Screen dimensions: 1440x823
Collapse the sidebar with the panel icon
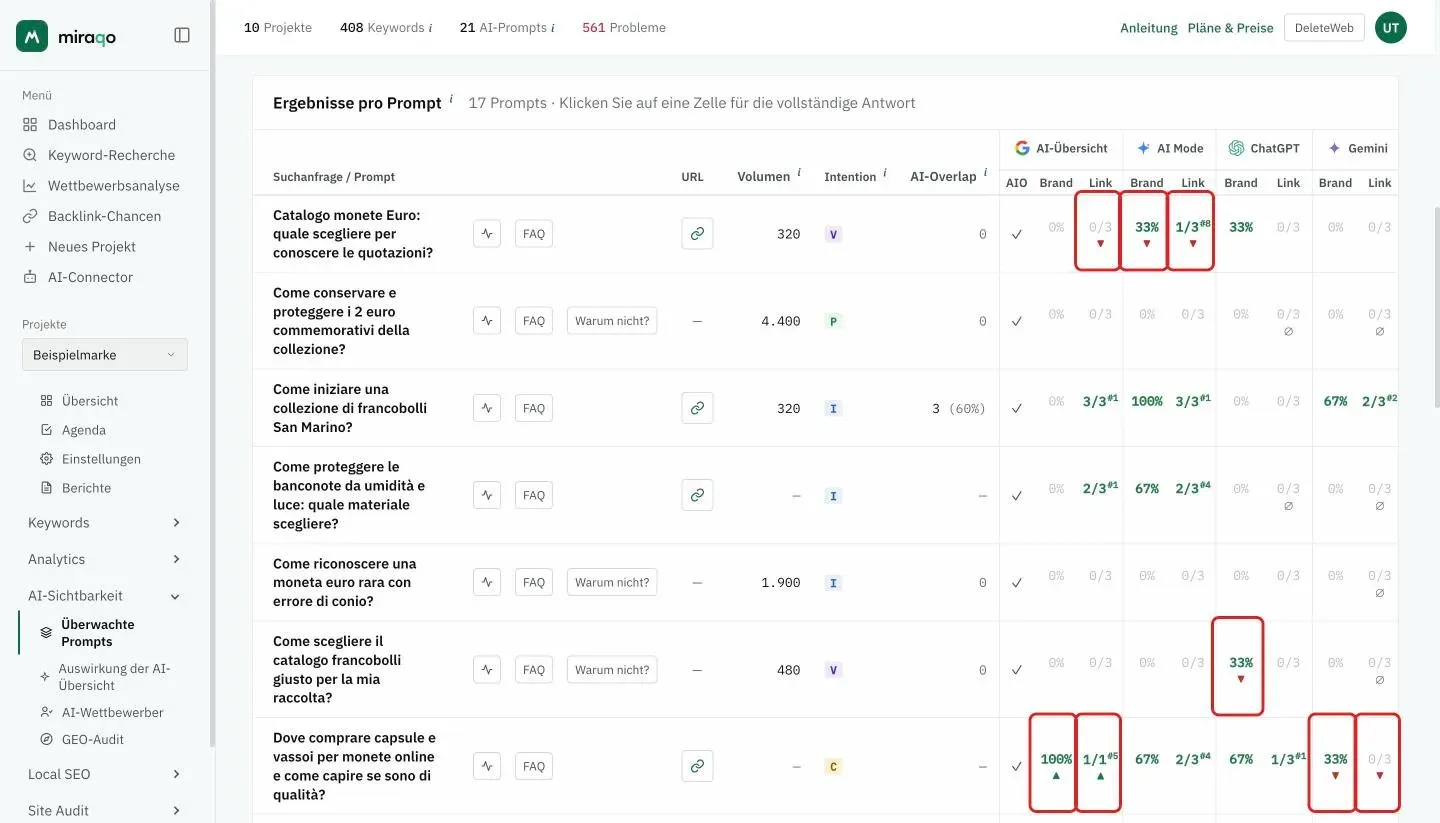tap(182, 35)
